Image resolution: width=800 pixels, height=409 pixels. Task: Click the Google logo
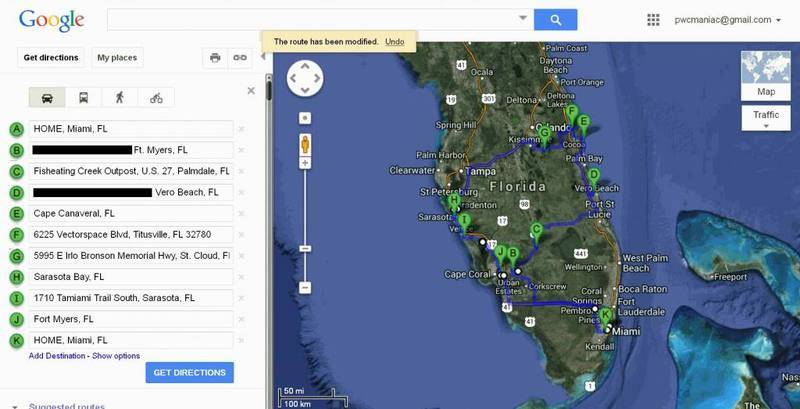(52, 20)
